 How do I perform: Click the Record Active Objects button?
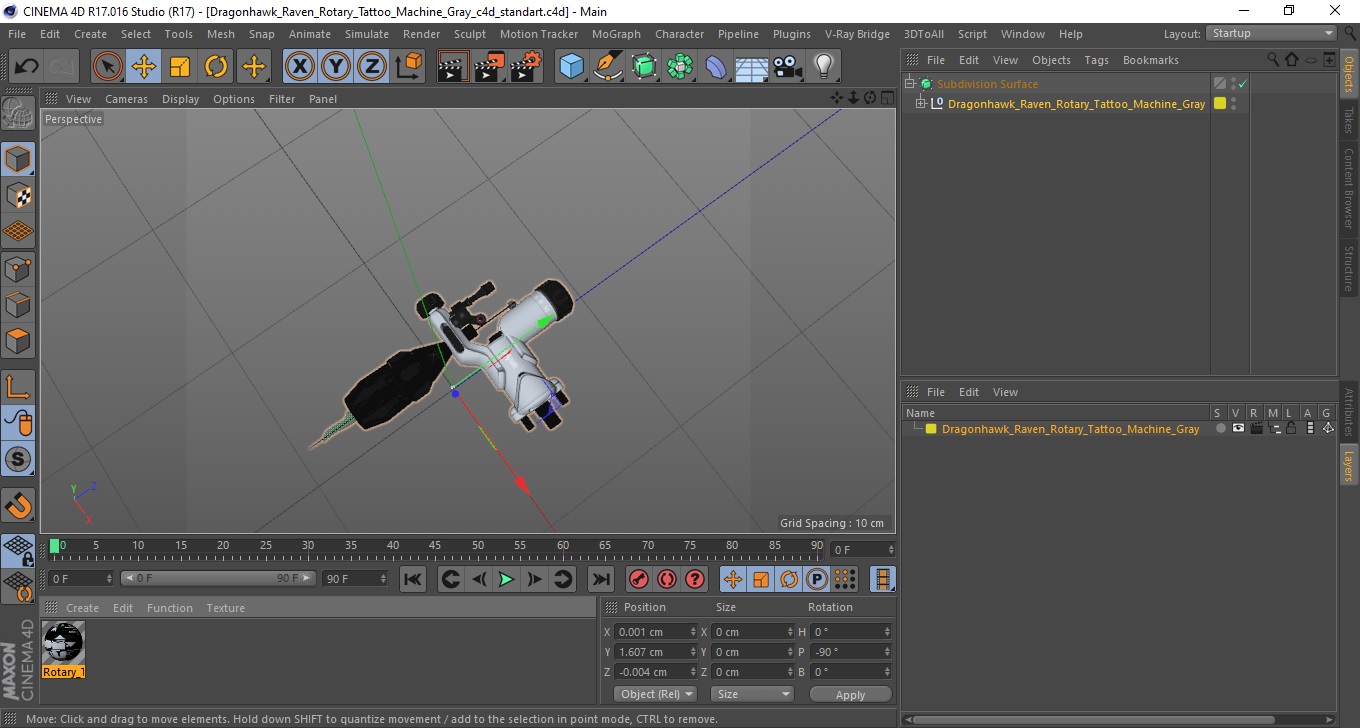click(638, 579)
